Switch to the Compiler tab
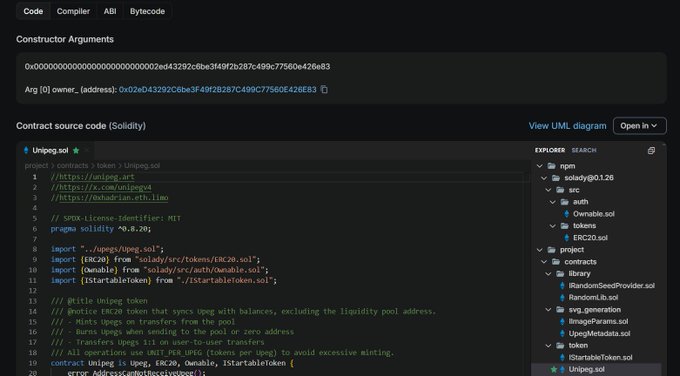680x376 pixels. 73,11
